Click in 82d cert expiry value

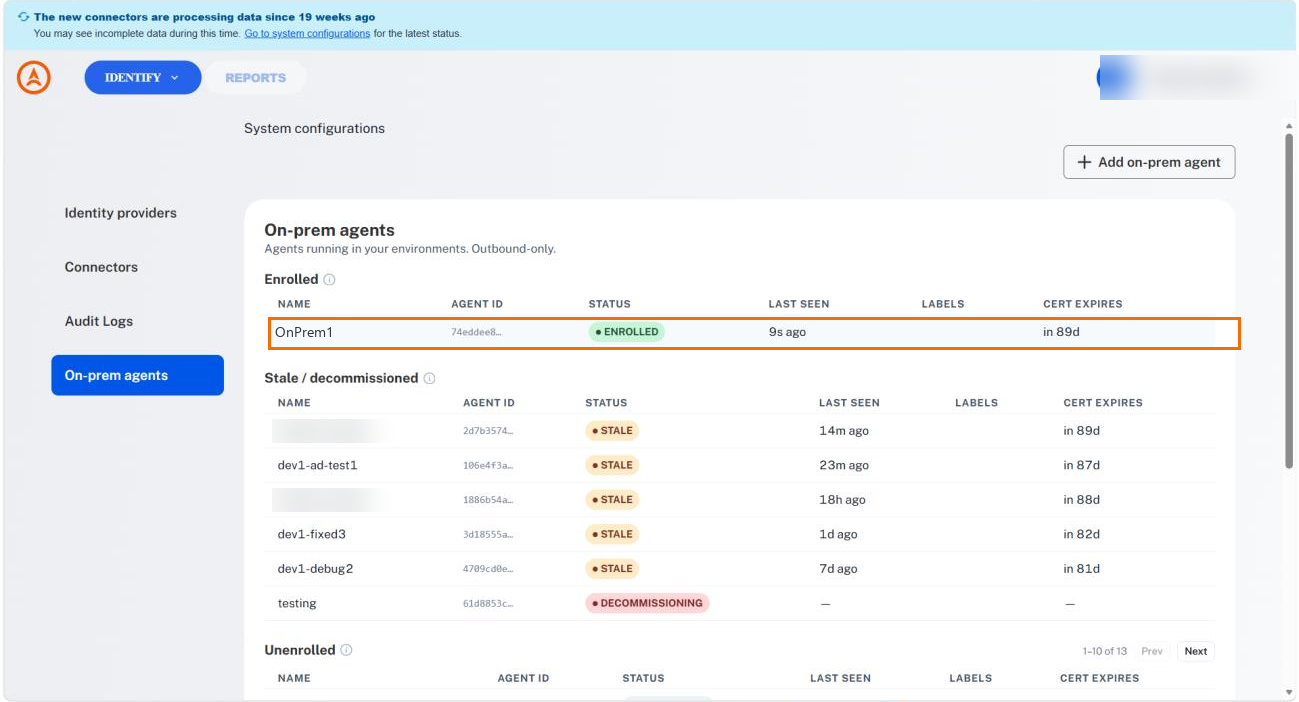pyautogui.click(x=1082, y=534)
